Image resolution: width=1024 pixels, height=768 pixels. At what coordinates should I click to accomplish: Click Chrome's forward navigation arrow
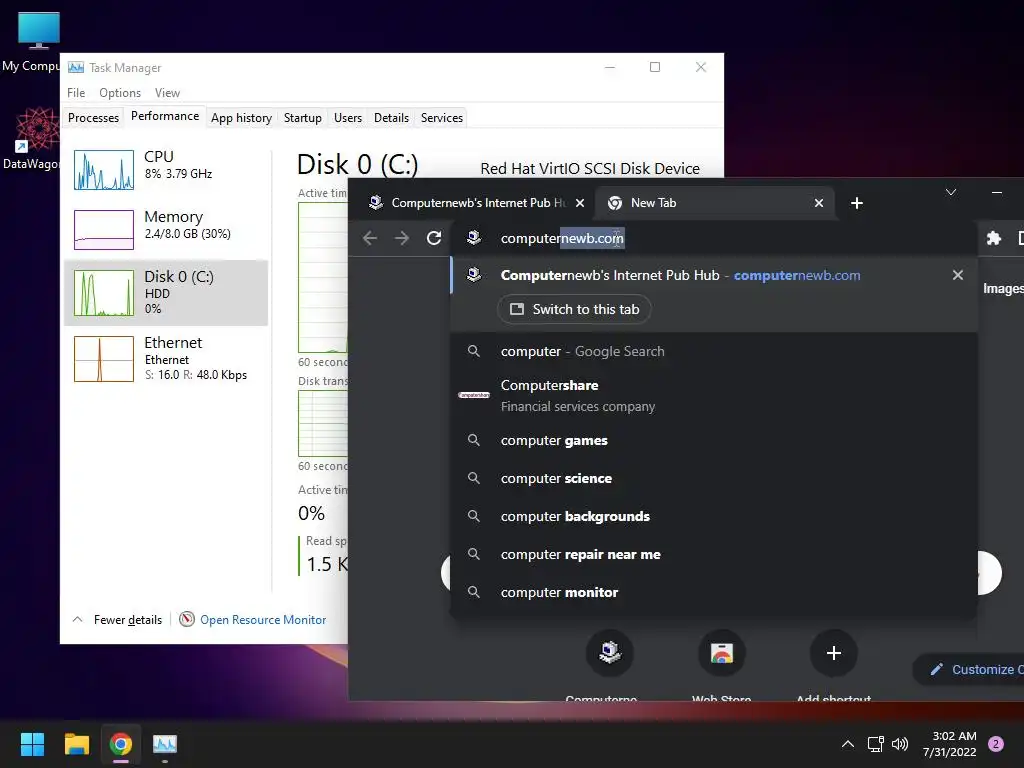[x=402, y=238]
